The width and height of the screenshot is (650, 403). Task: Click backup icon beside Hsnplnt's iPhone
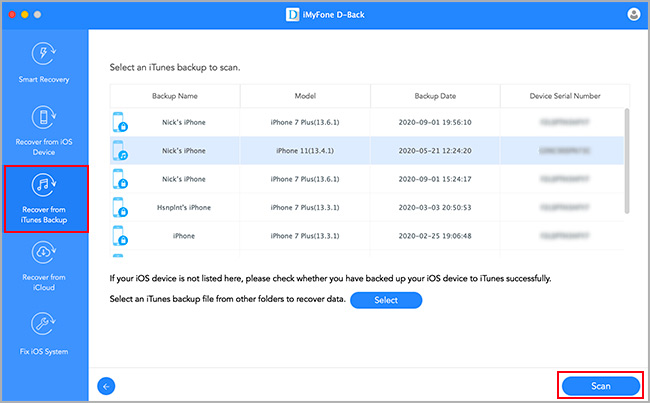coord(120,207)
